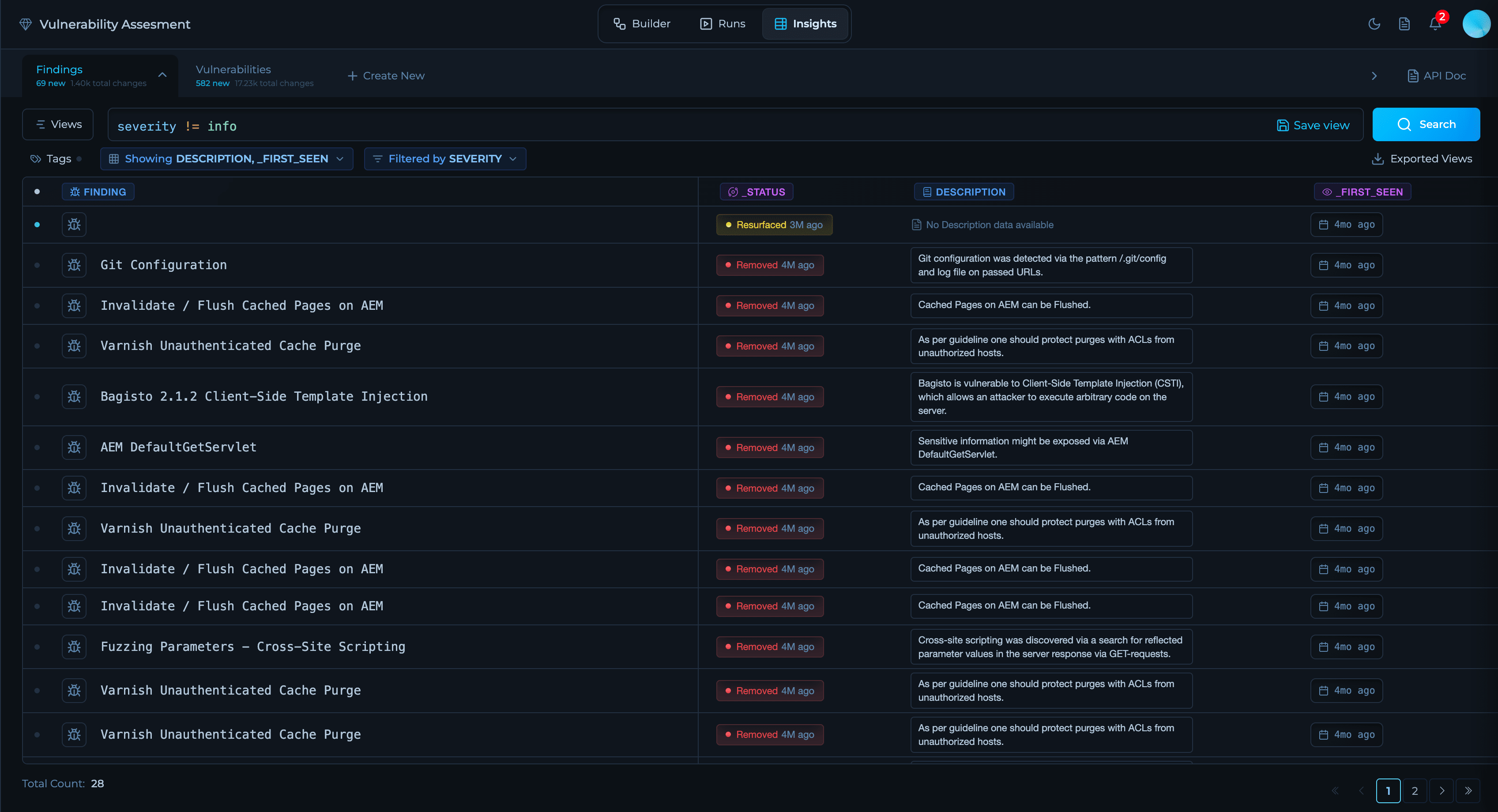The width and height of the screenshot is (1498, 812).
Task: Select the row dot for Bagisto finding
Action: click(37, 396)
